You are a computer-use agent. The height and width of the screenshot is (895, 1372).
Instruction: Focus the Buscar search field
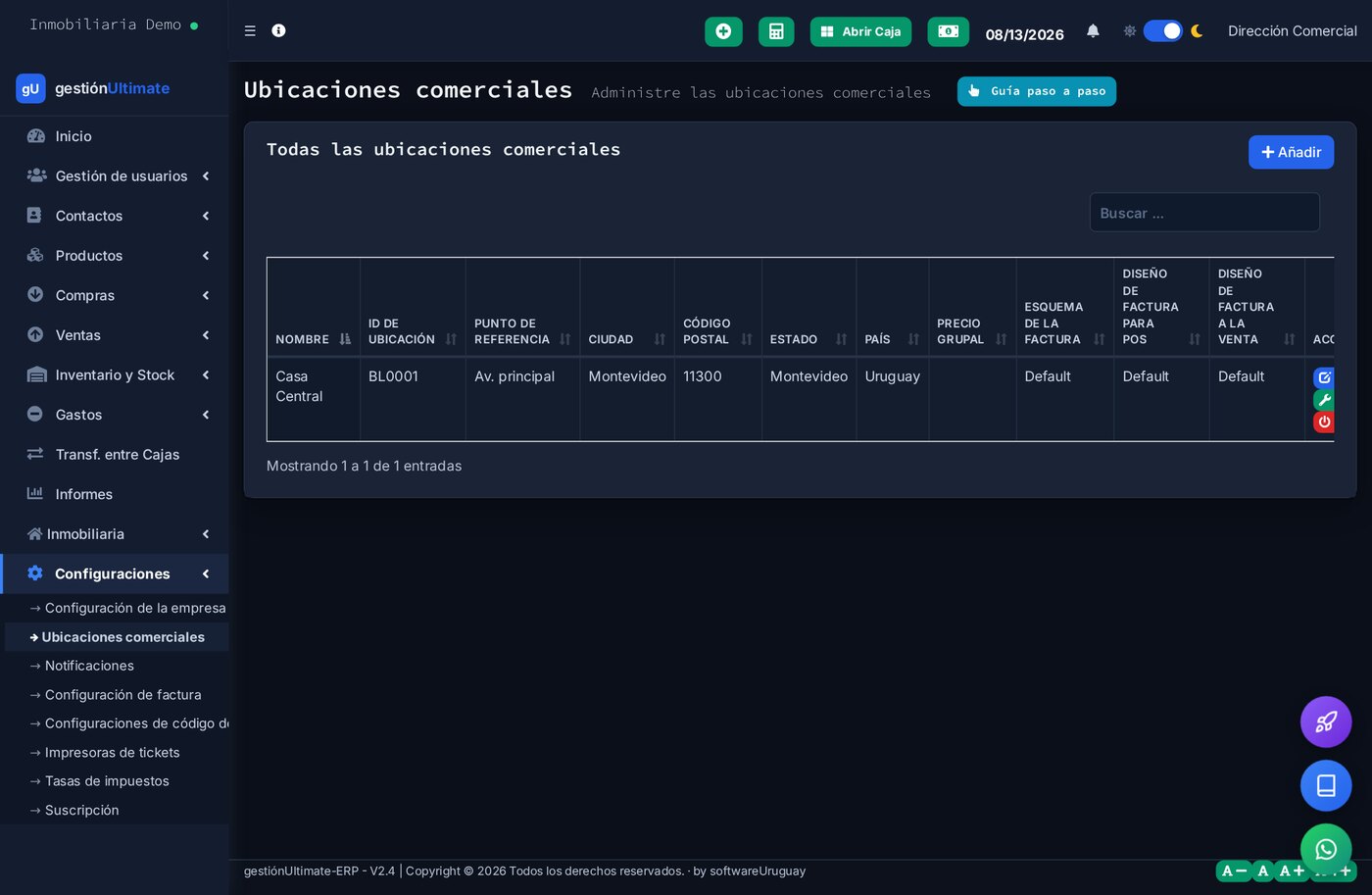[x=1204, y=213]
